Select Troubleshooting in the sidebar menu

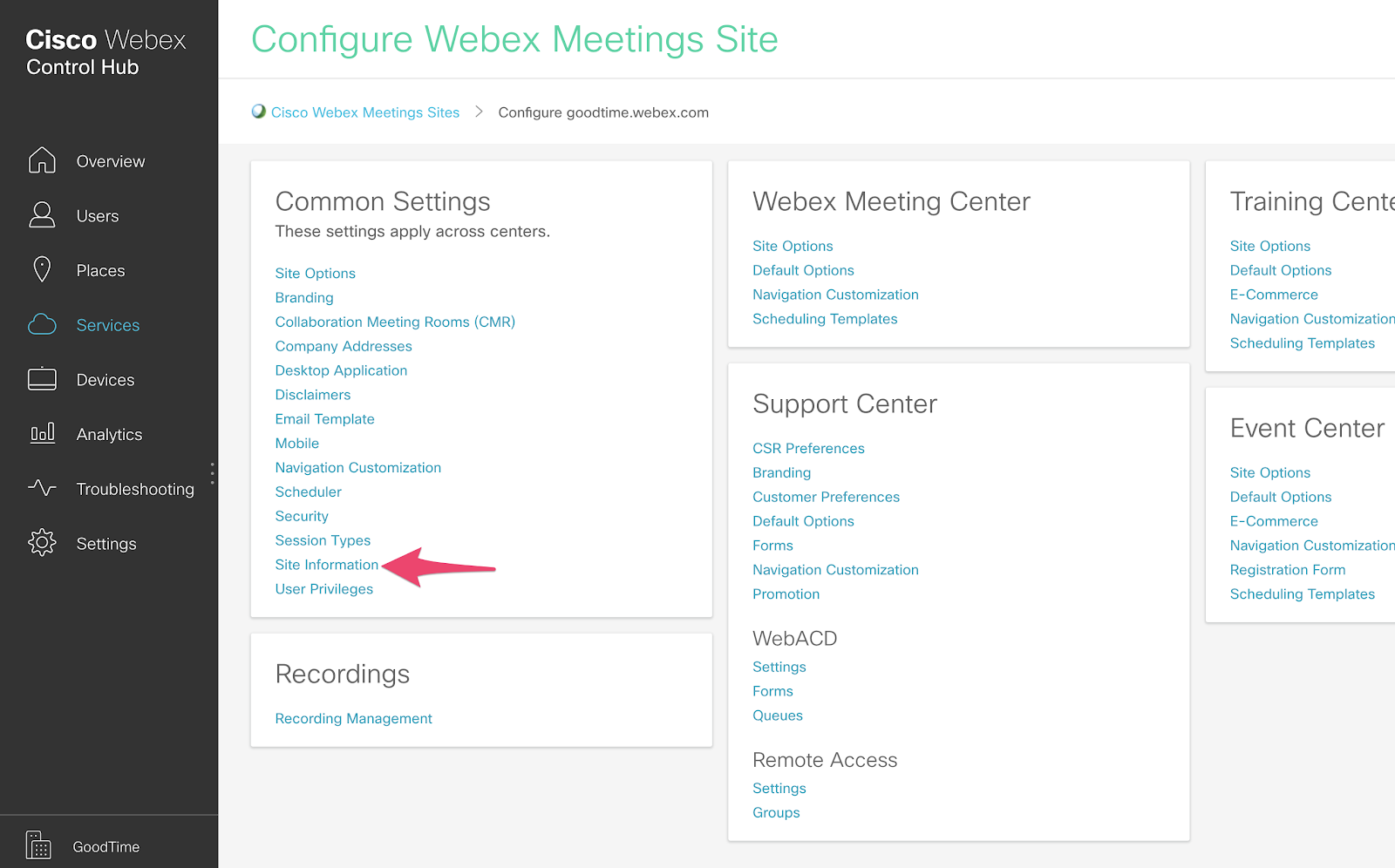[x=135, y=489]
